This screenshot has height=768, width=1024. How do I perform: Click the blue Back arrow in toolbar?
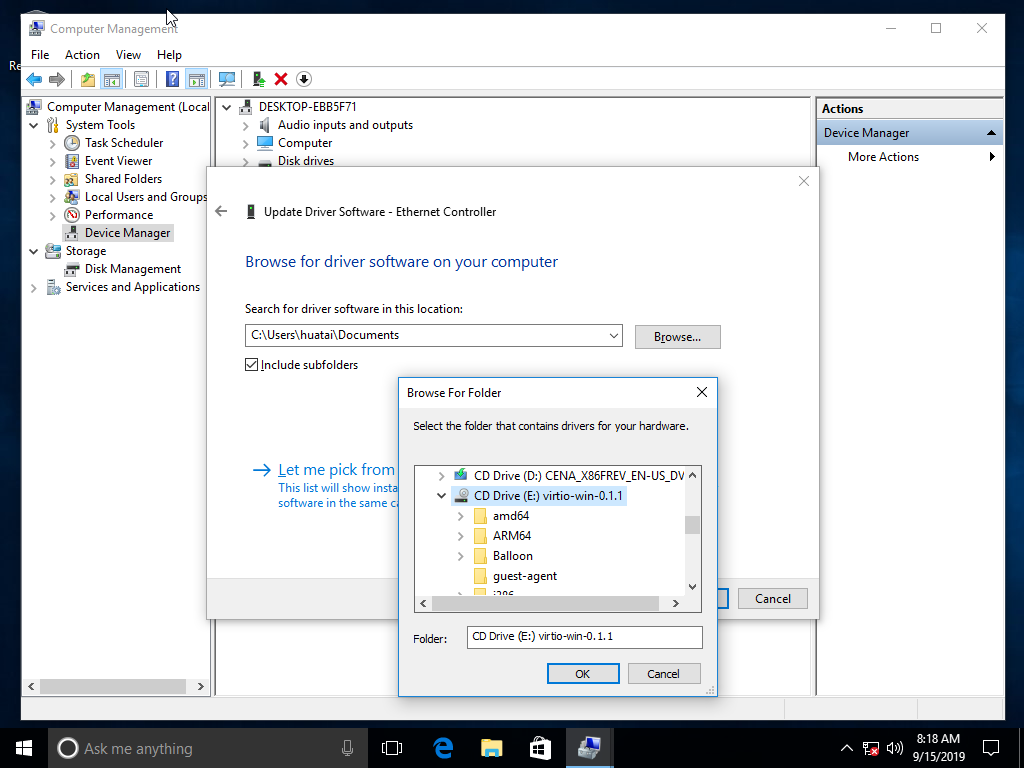coord(34,79)
